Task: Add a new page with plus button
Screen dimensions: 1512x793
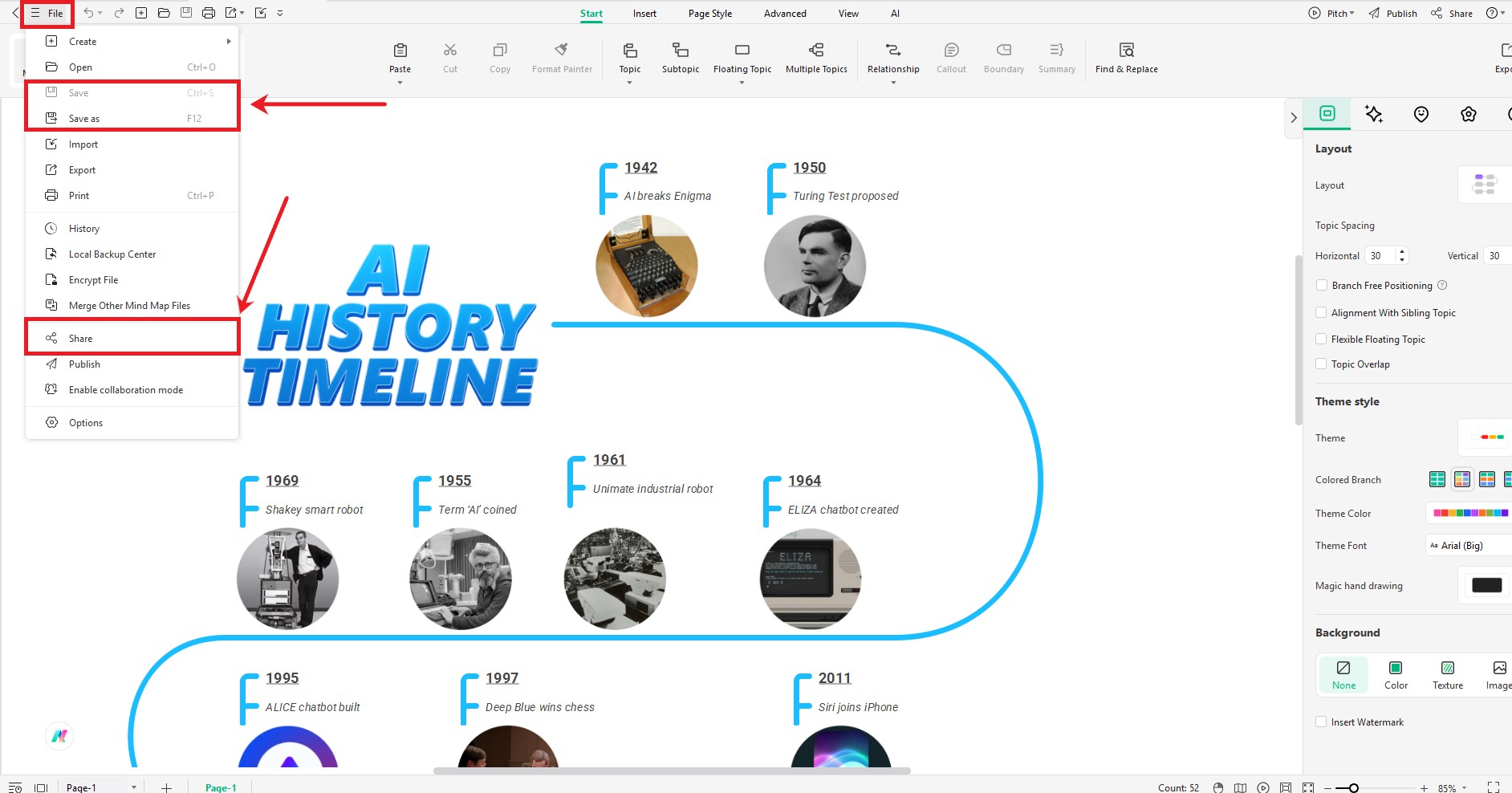Action: click(166, 787)
